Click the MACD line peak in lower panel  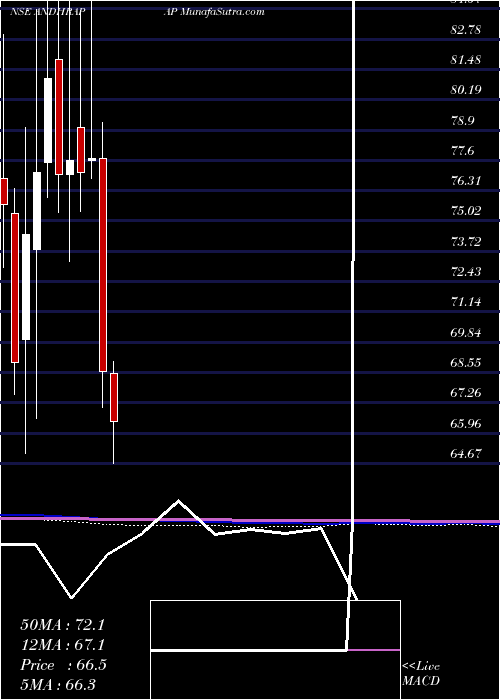(179, 501)
